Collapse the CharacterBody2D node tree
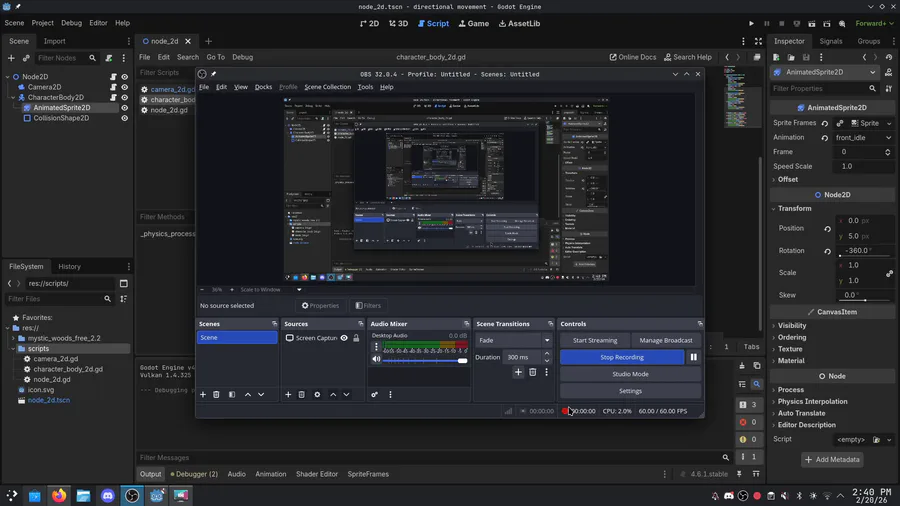 coord(13,98)
